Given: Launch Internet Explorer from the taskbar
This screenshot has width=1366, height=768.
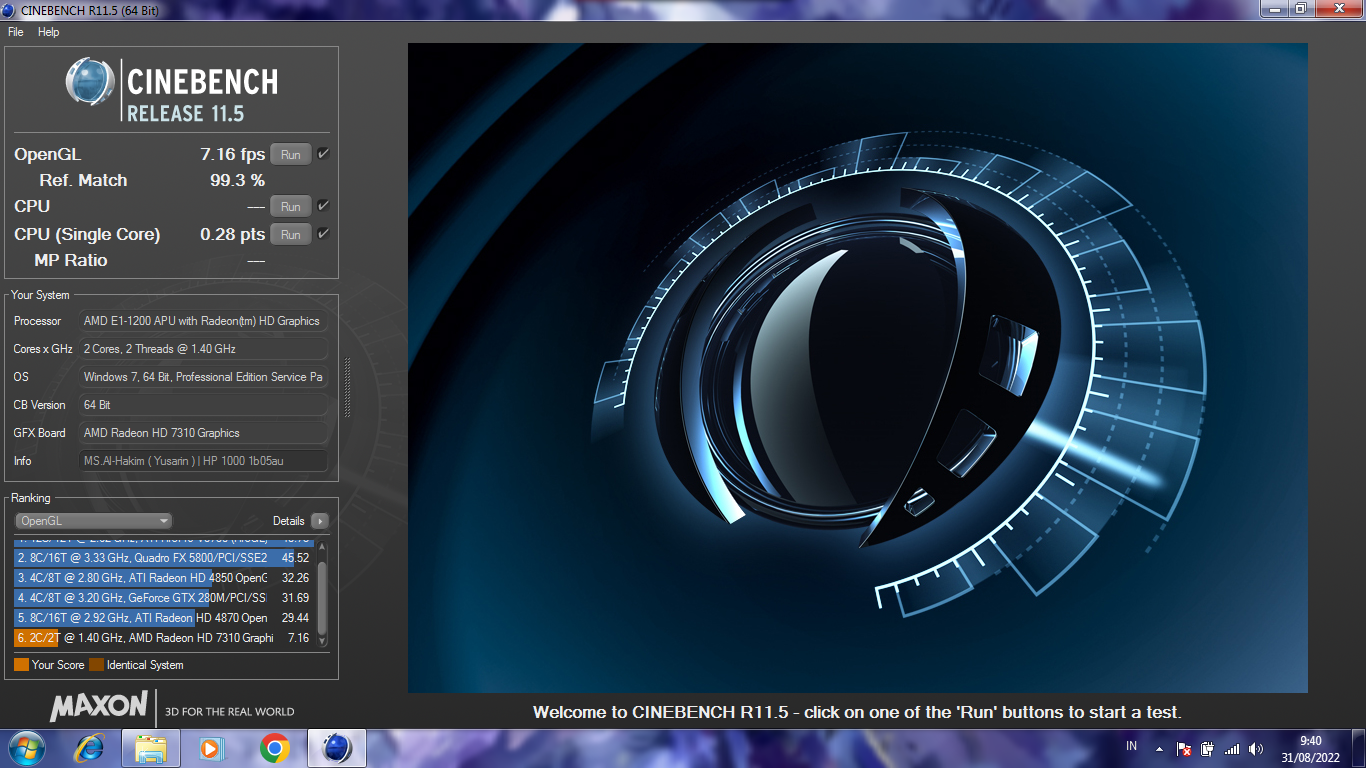Looking at the screenshot, I should pyautogui.click(x=91, y=748).
